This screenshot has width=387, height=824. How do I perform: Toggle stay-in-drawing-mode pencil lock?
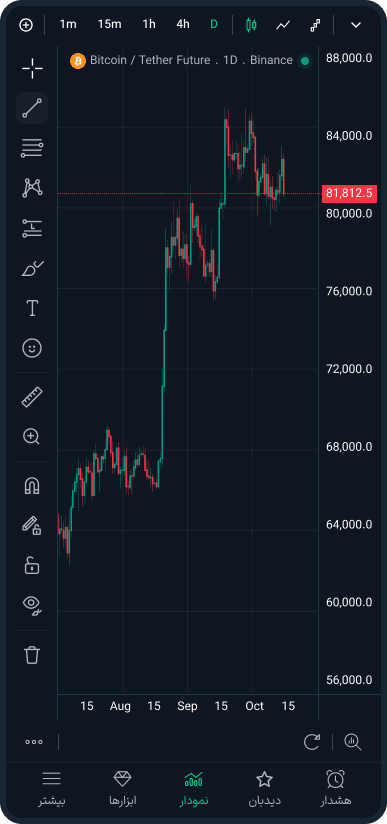point(32,525)
